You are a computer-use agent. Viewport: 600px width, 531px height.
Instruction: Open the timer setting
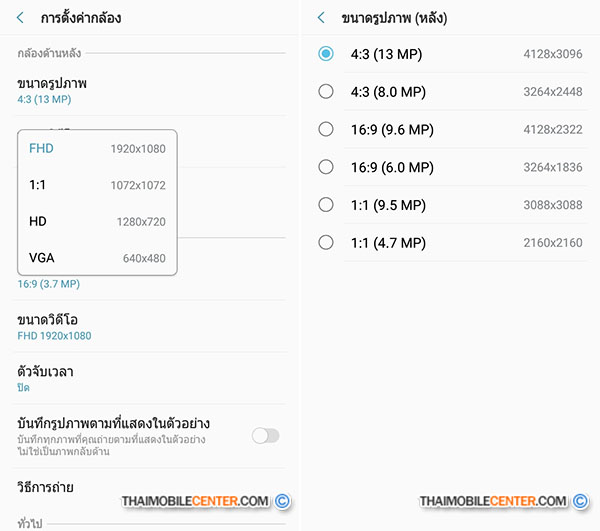point(151,379)
